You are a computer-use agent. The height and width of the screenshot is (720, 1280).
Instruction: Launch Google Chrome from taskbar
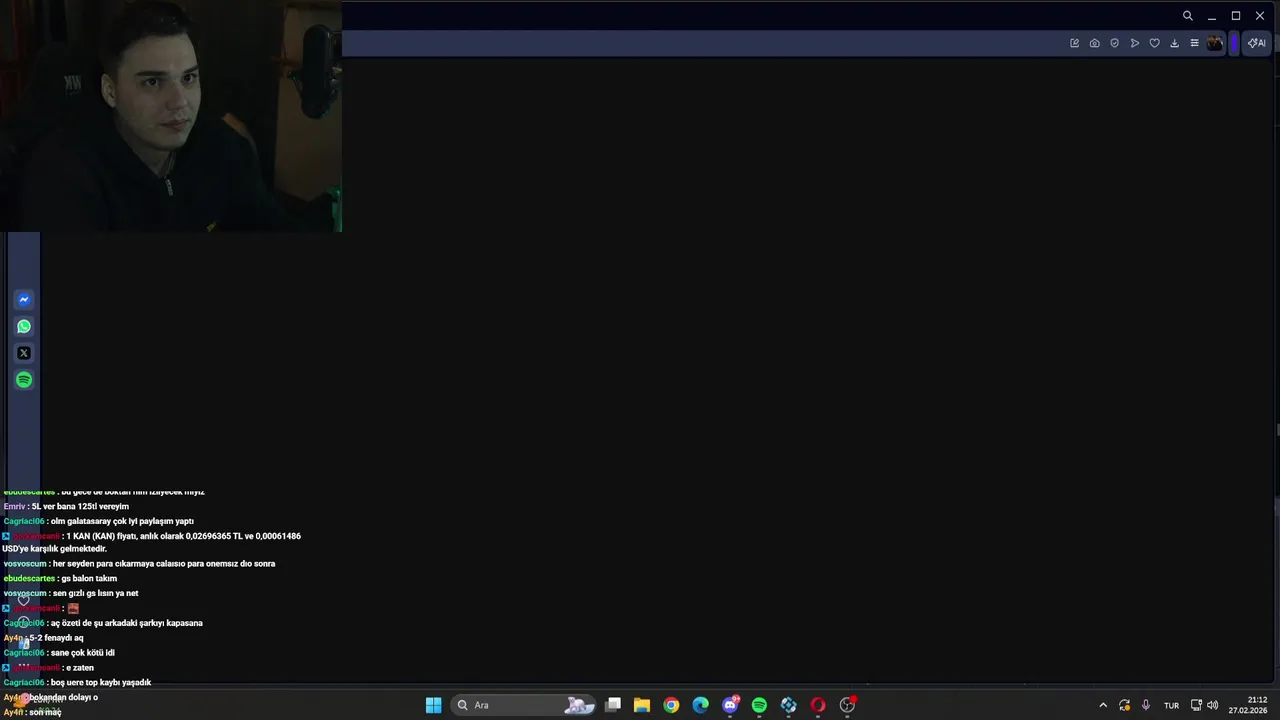pyautogui.click(x=671, y=705)
